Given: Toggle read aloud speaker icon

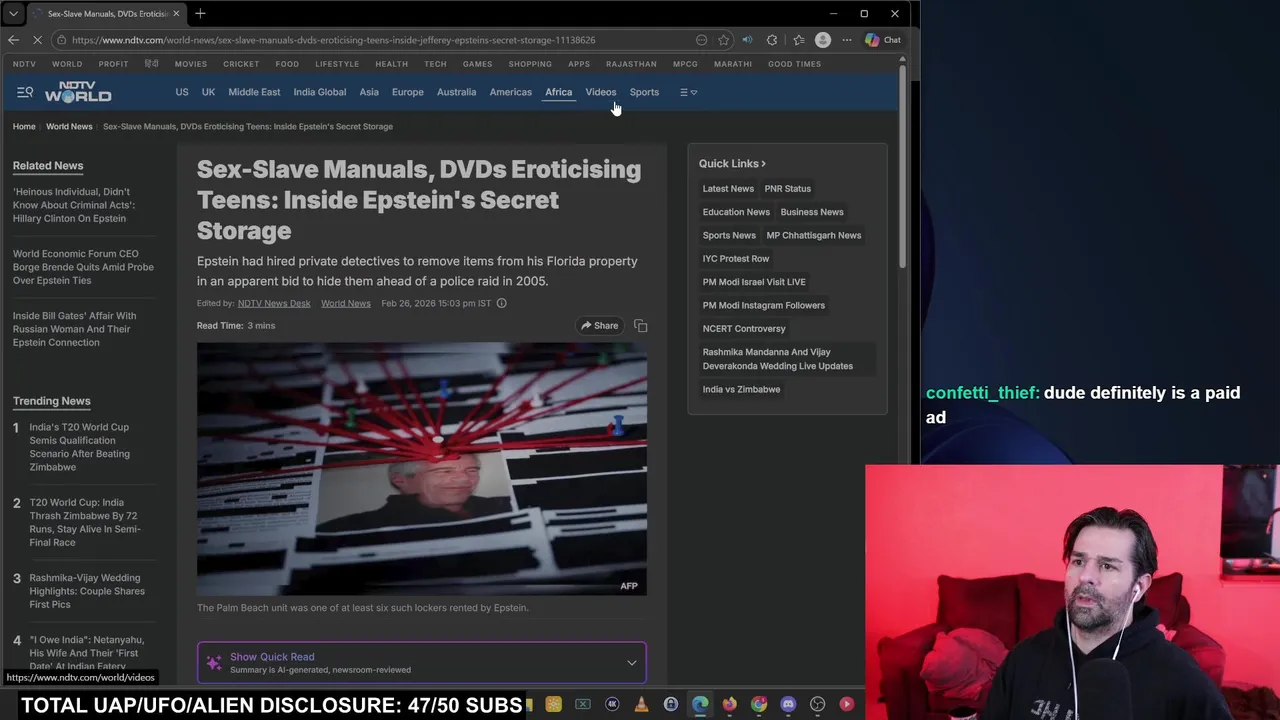Looking at the screenshot, I should click(747, 40).
